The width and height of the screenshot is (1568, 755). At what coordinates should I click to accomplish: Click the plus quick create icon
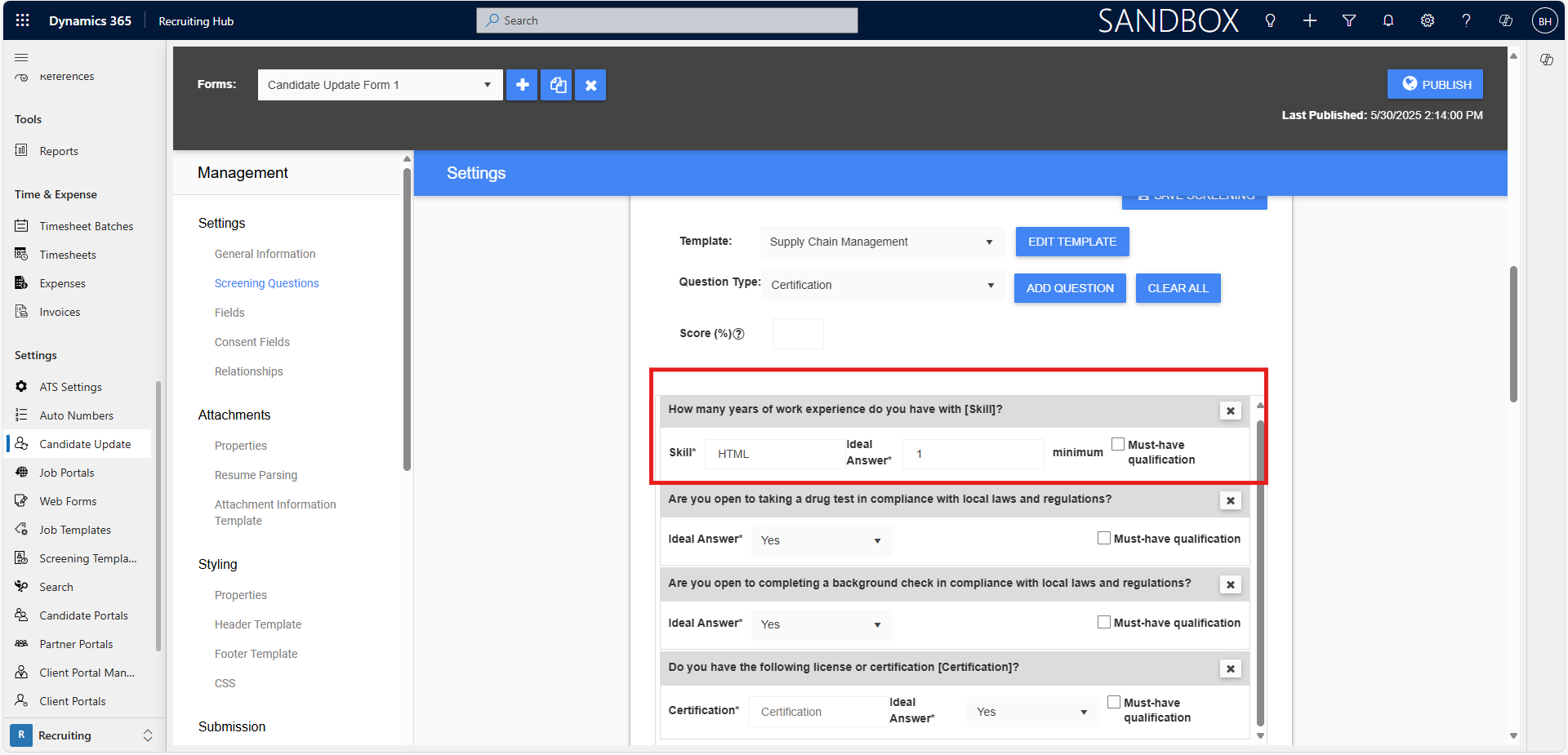1310,20
